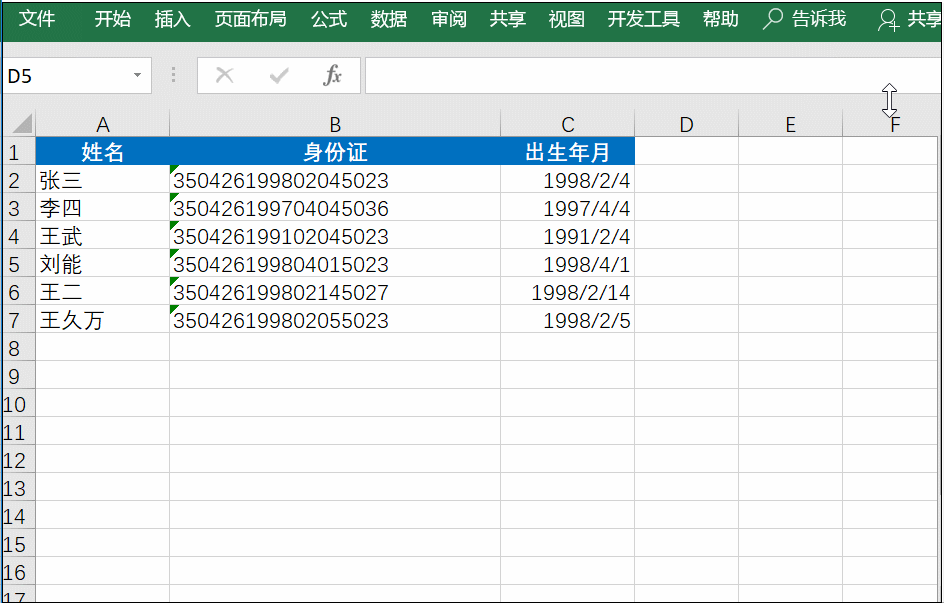
Task: Click the formula bar vertical dots handle
Action: click(x=173, y=75)
